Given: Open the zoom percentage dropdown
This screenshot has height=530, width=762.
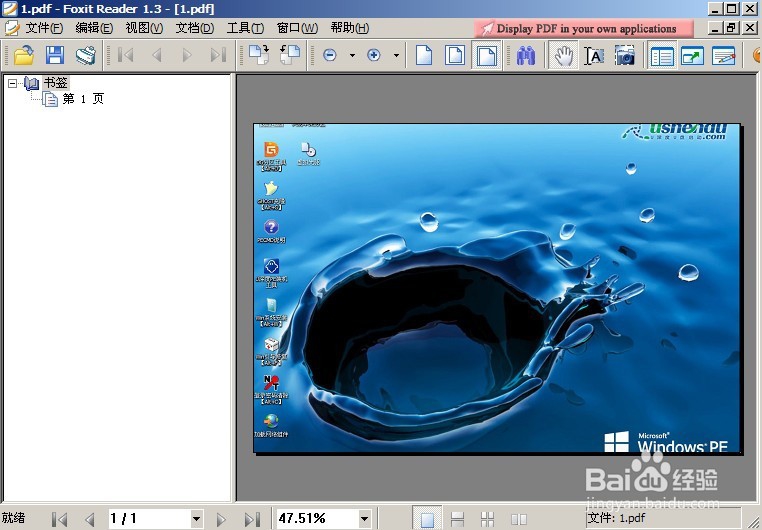Looking at the screenshot, I should coord(364,519).
